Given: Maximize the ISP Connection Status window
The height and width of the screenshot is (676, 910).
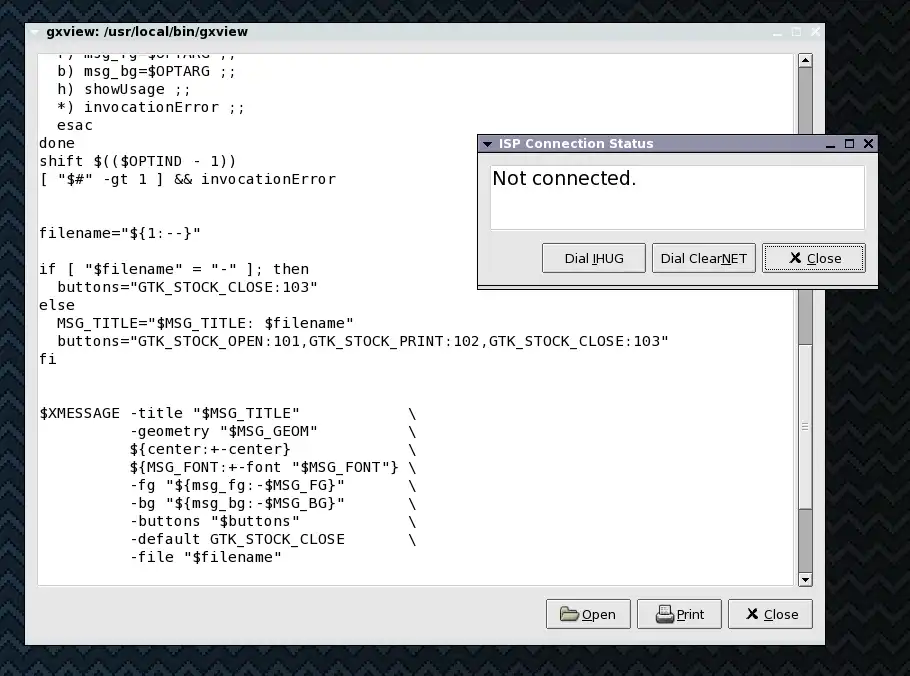Looking at the screenshot, I should click(850, 144).
